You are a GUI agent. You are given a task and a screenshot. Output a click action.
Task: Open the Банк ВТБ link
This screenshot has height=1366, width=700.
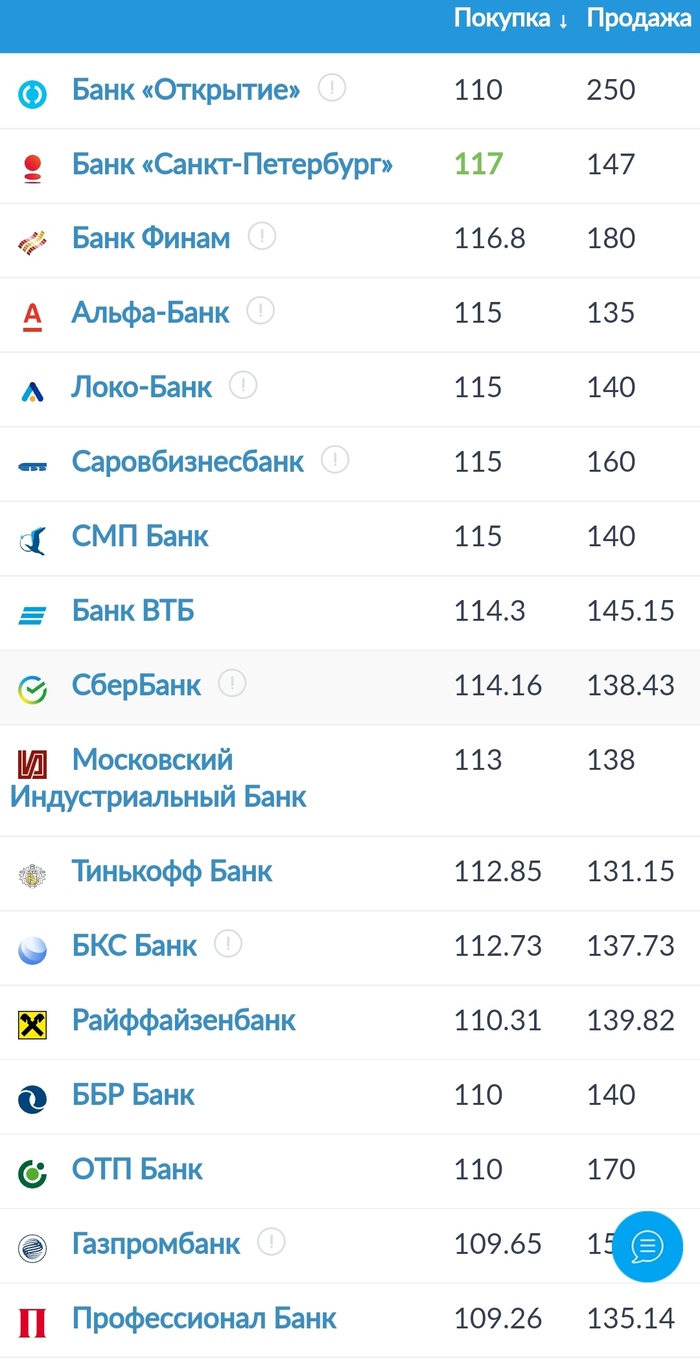(x=133, y=610)
